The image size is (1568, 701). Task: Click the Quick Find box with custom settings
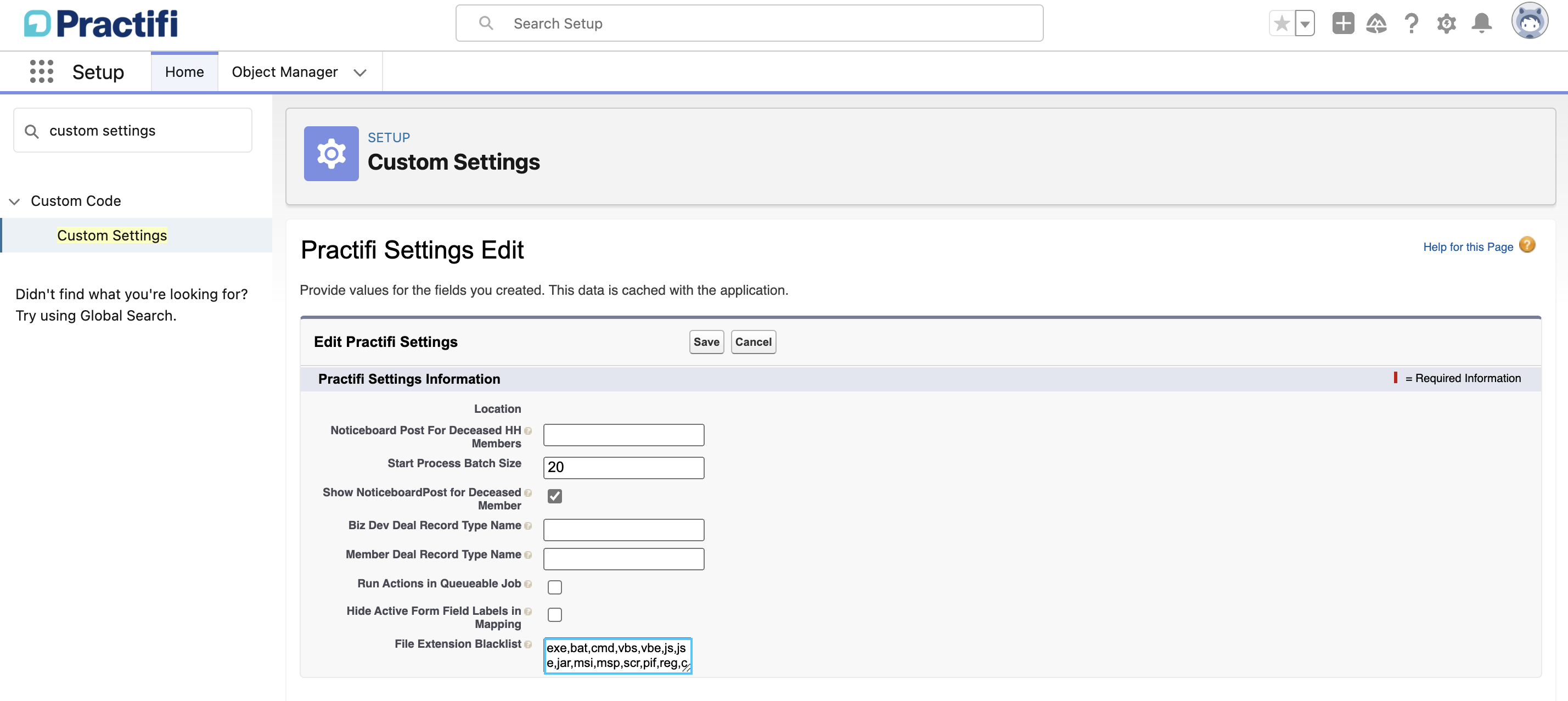133,130
